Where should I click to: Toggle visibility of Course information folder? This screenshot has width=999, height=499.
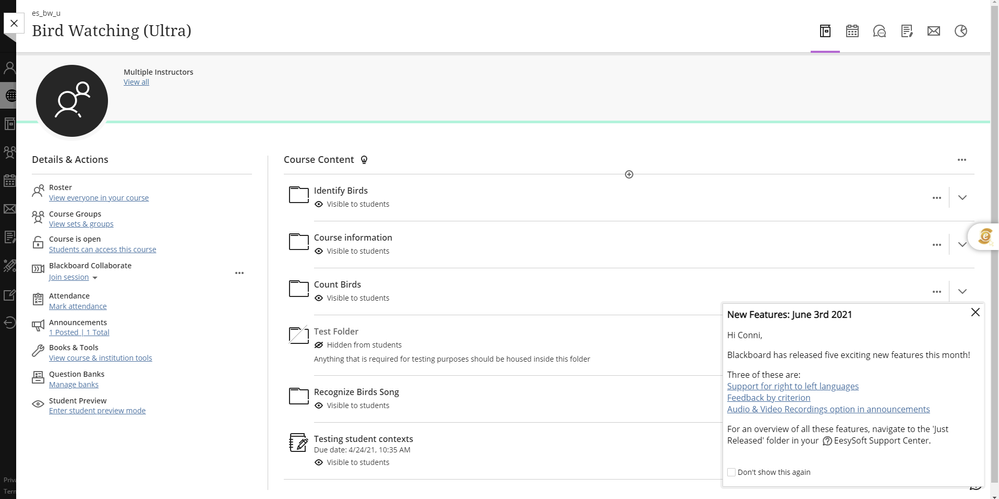point(352,251)
